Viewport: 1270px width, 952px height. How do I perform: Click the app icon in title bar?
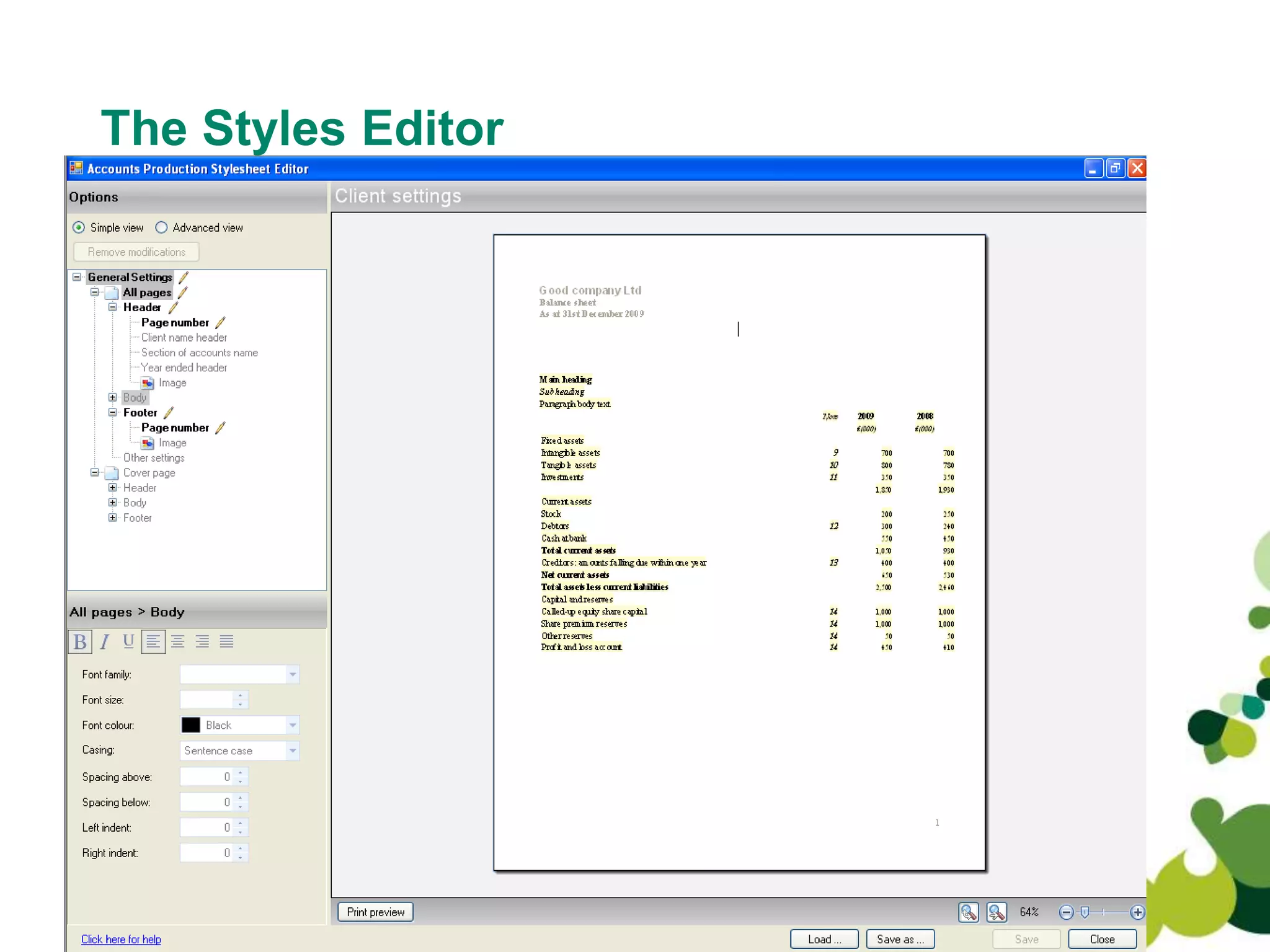pyautogui.click(x=76, y=168)
